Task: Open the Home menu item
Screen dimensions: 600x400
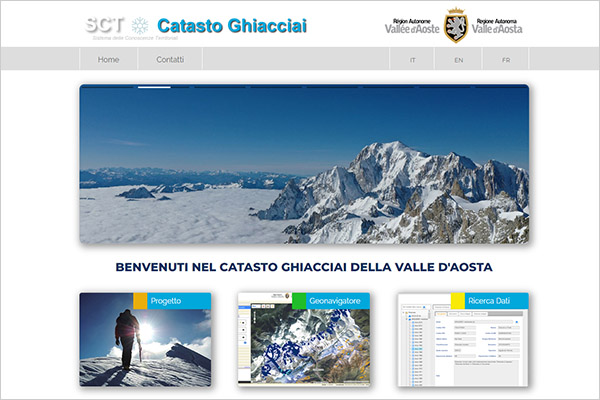Action: 108,60
